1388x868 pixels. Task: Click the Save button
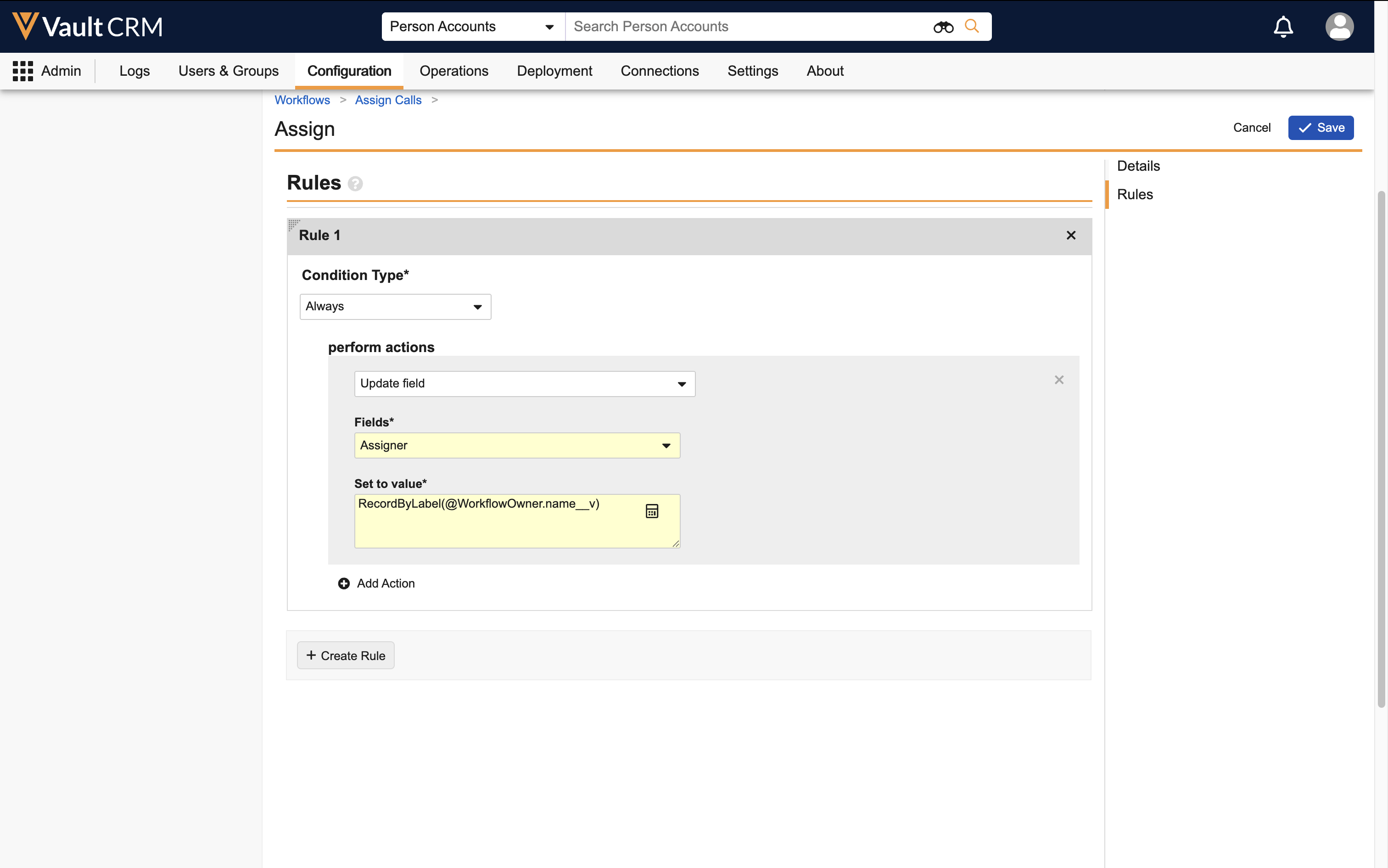1320,128
